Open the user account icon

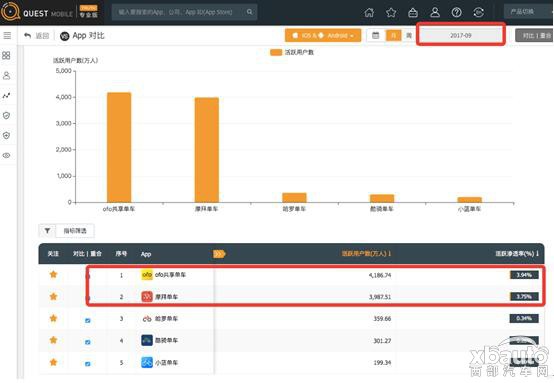pyautogui.click(x=435, y=12)
